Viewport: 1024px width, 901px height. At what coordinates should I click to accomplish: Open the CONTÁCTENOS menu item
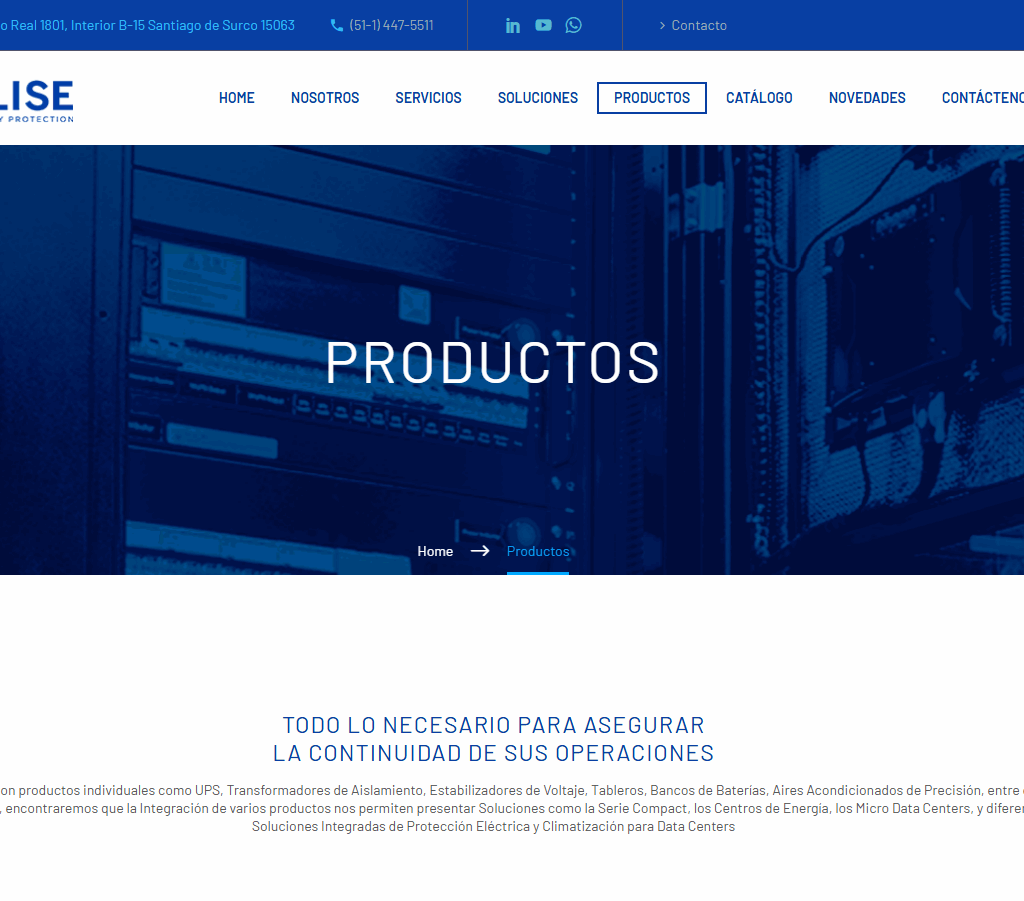click(983, 98)
